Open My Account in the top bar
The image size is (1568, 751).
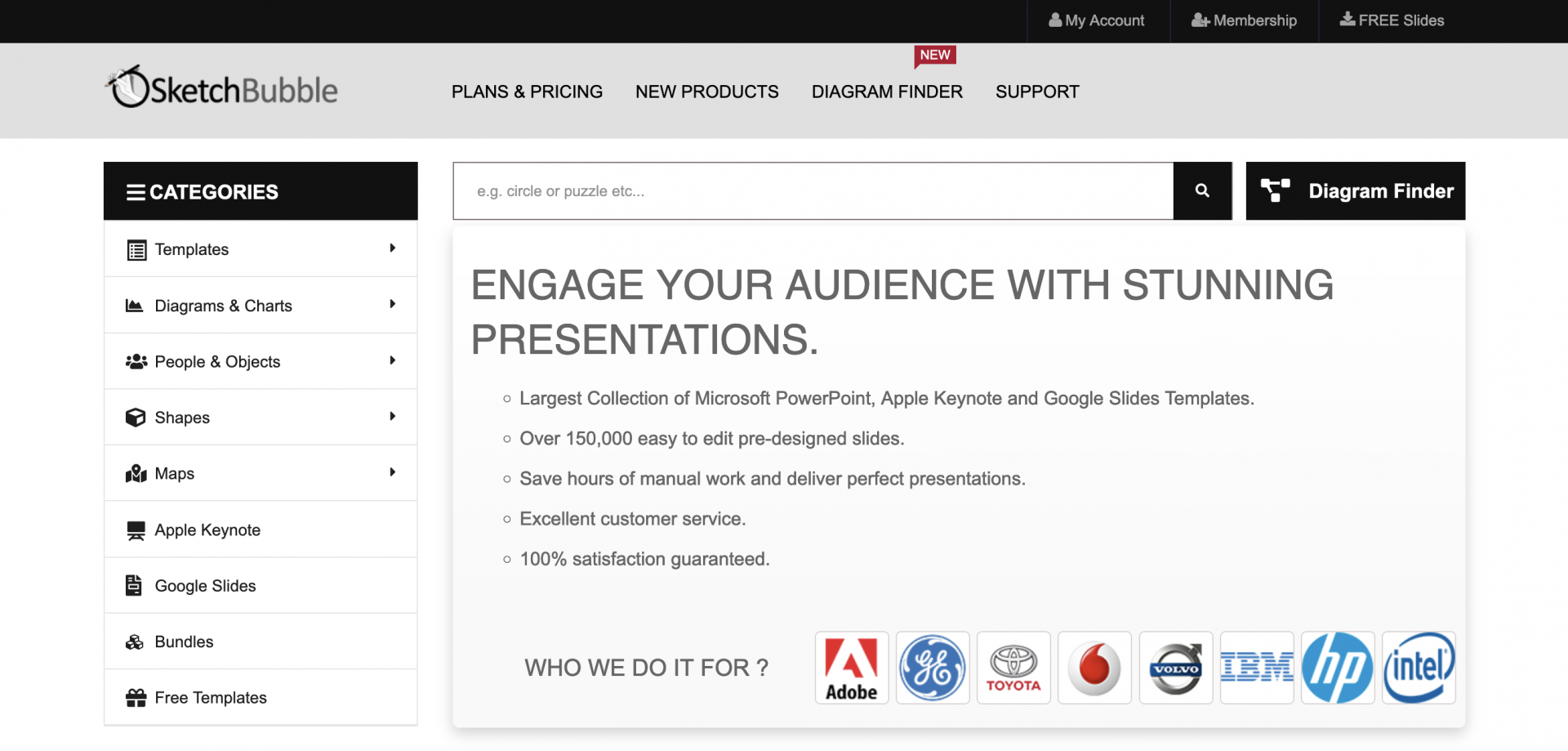[1097, 20]
